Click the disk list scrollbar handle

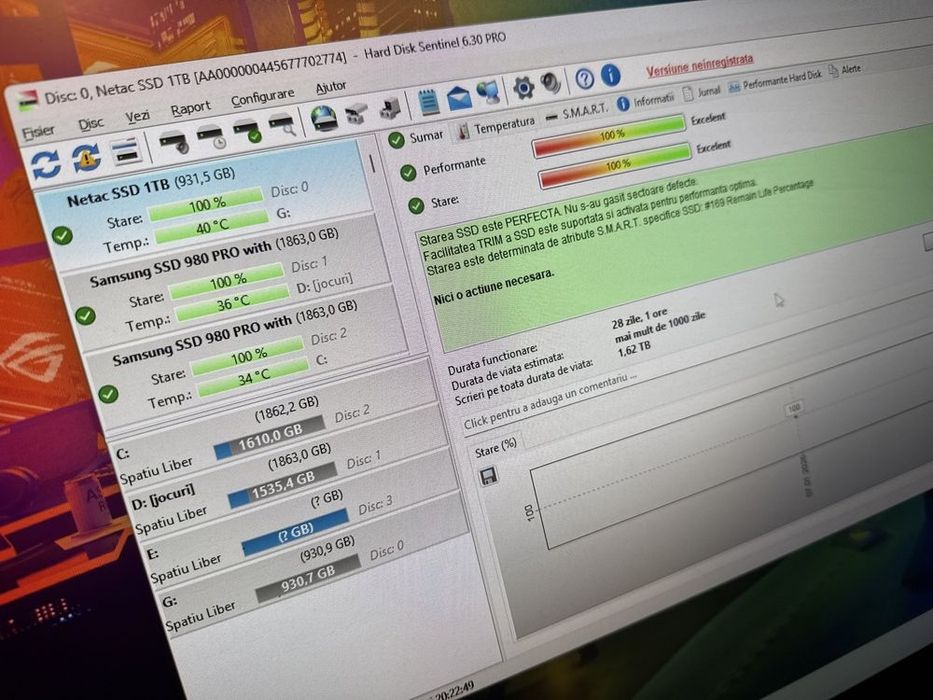372,163
